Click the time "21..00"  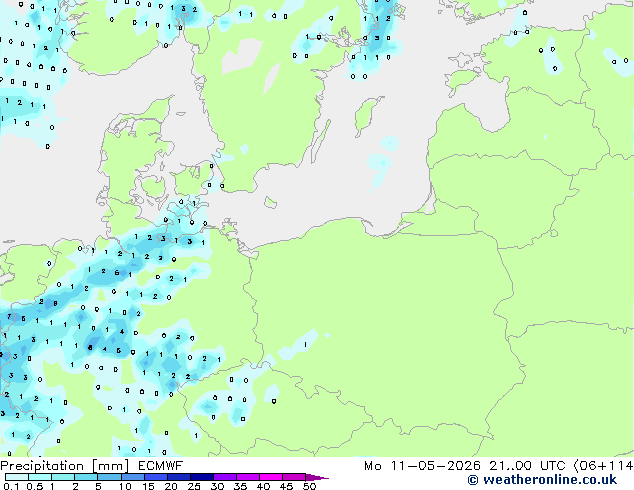pos(510,466)
